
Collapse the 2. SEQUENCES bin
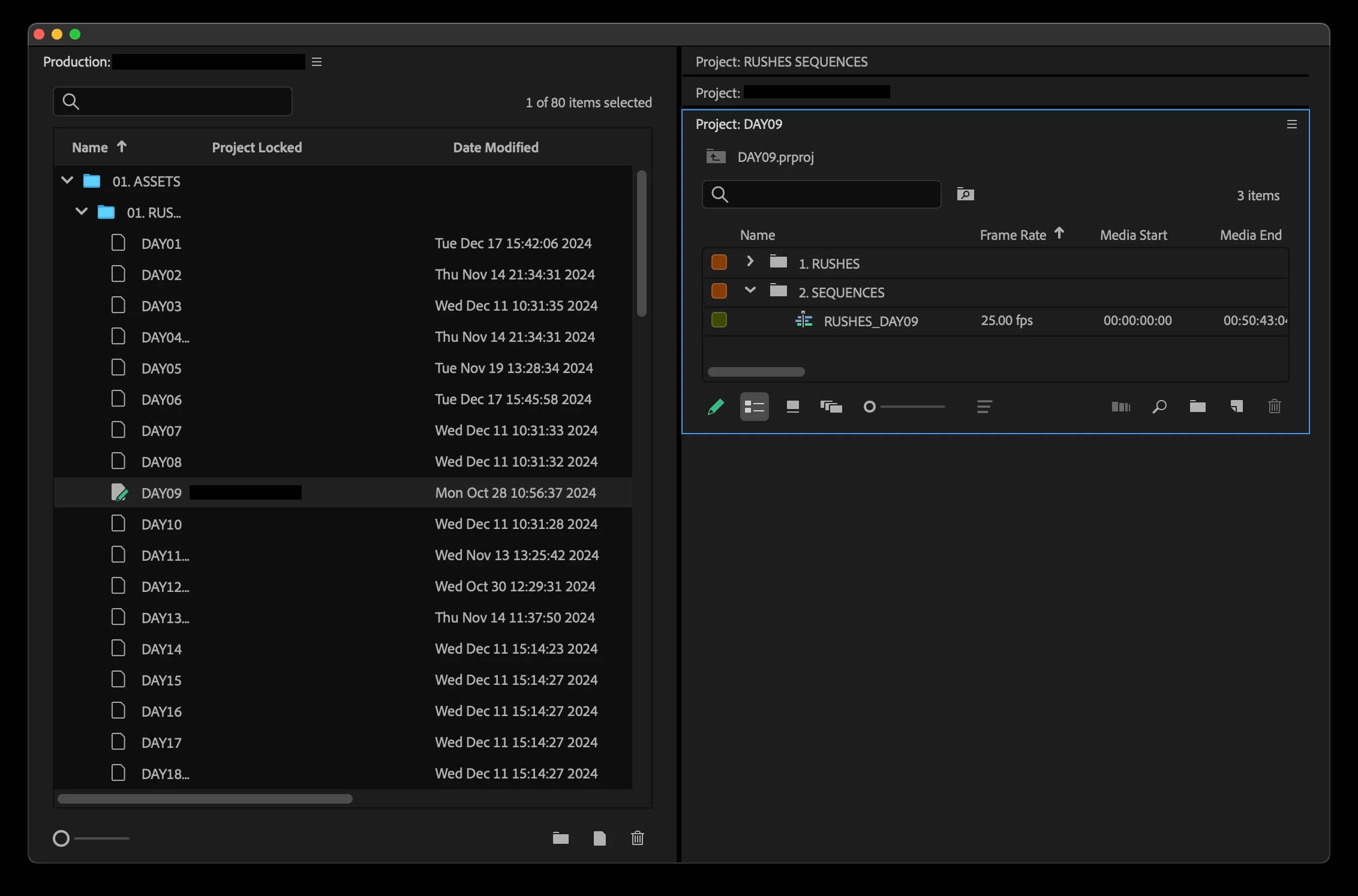[750, 290]
